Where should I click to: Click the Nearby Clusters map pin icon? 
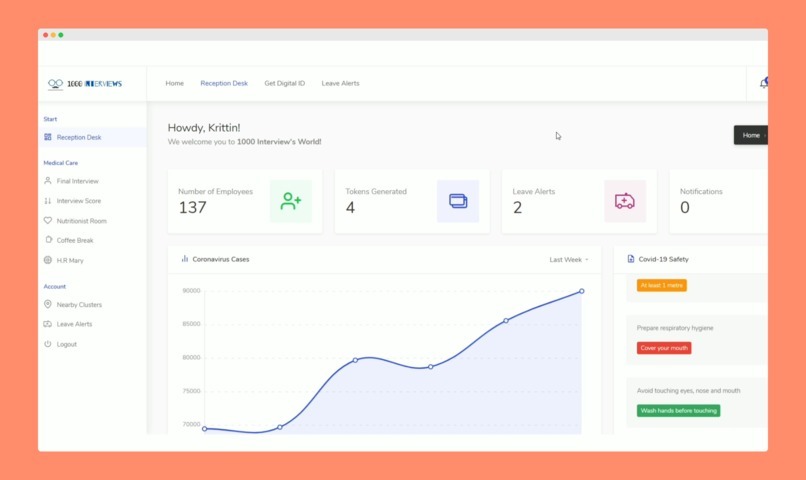point(48,304)
